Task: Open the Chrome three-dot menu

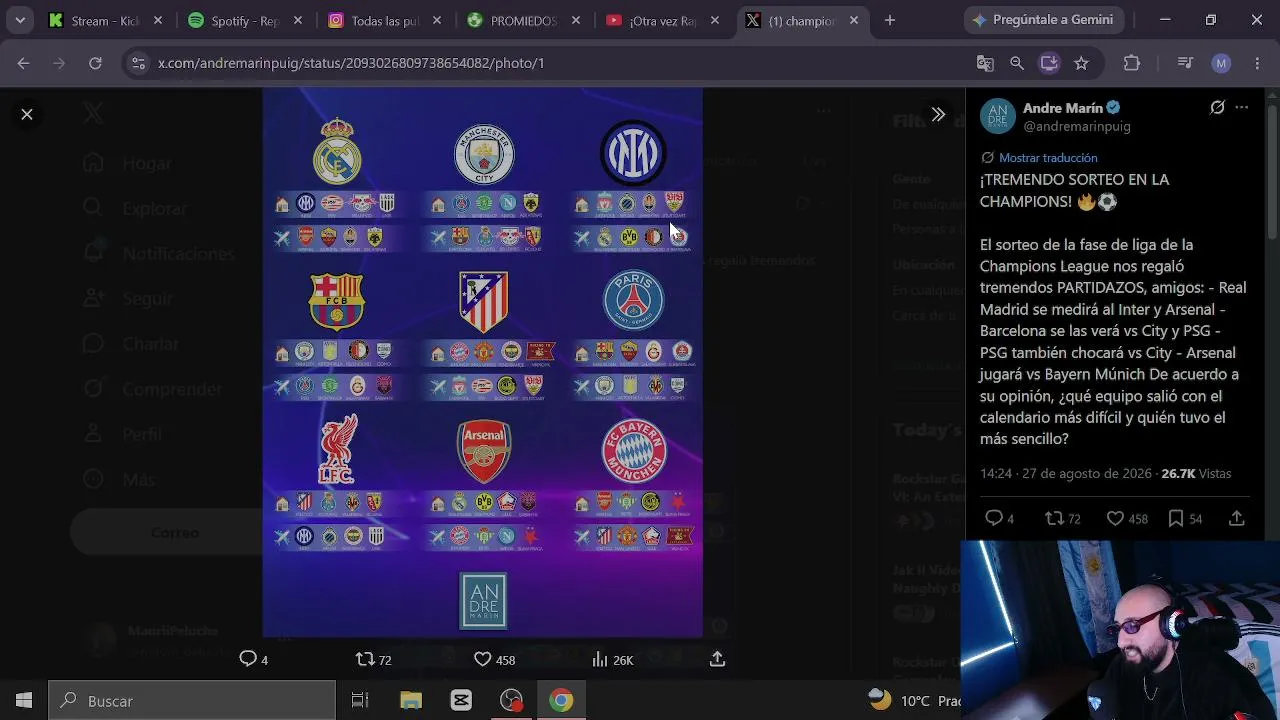Action: (x=1257, y=63)
